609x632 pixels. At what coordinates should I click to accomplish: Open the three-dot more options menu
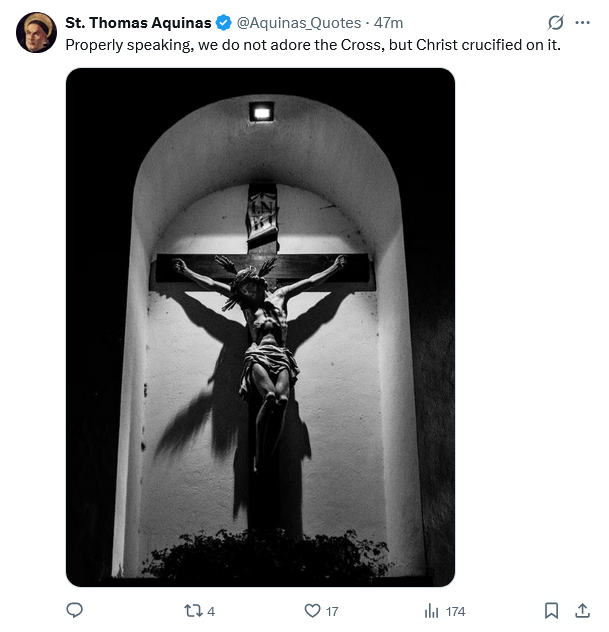pyautogui.click(x=582, y=23)
